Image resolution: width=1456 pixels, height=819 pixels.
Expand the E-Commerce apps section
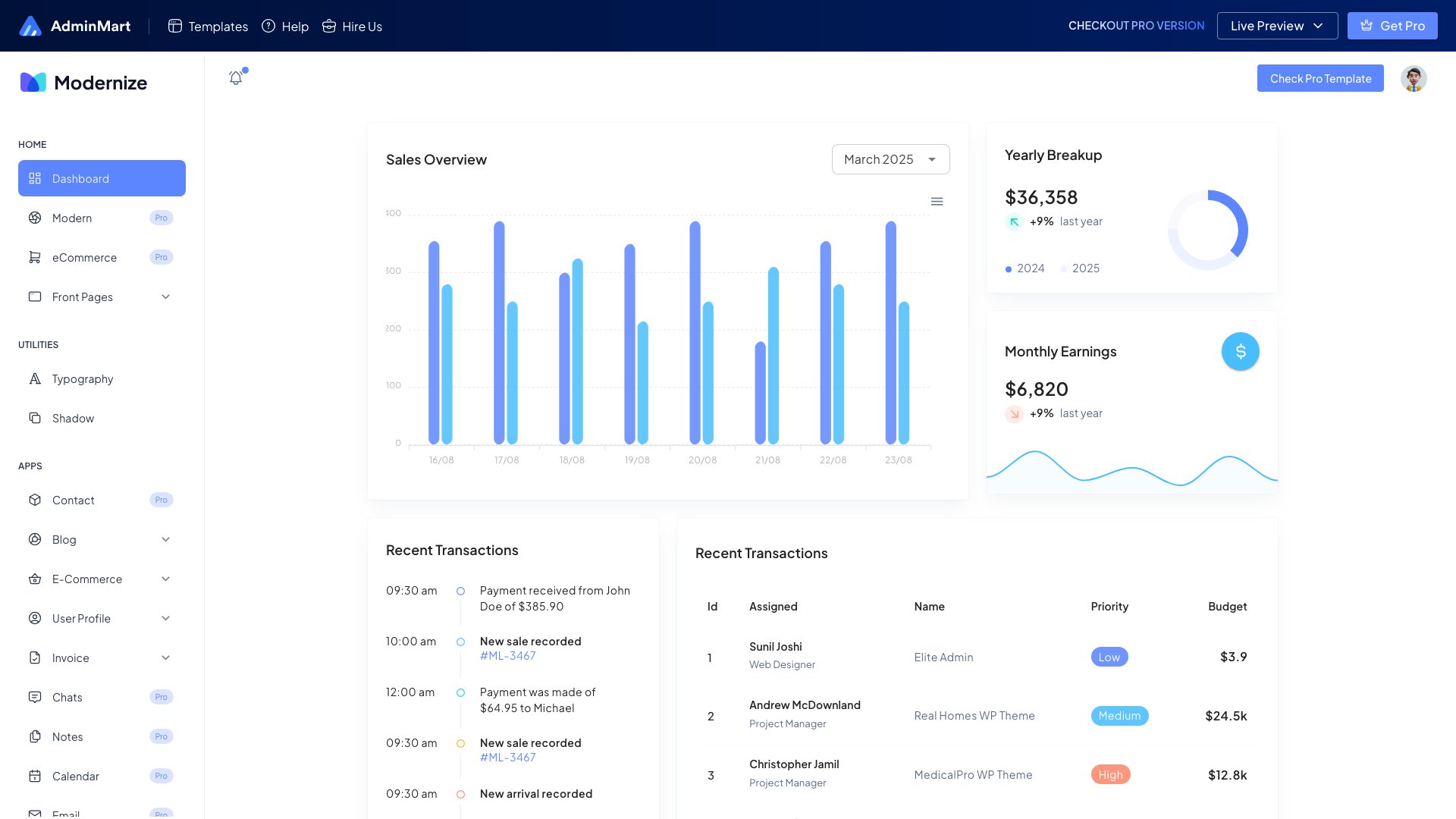pos(86,579)
